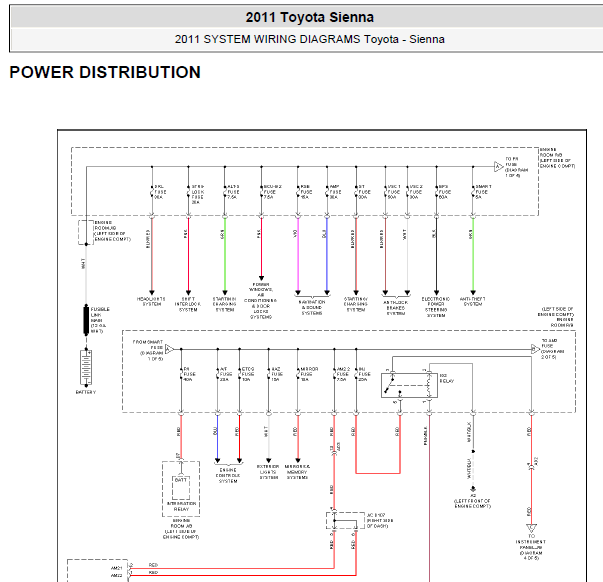Click the 'AMP FUSE' label
Viewport: 603px width, 582px height.
[x=335, y=192]
